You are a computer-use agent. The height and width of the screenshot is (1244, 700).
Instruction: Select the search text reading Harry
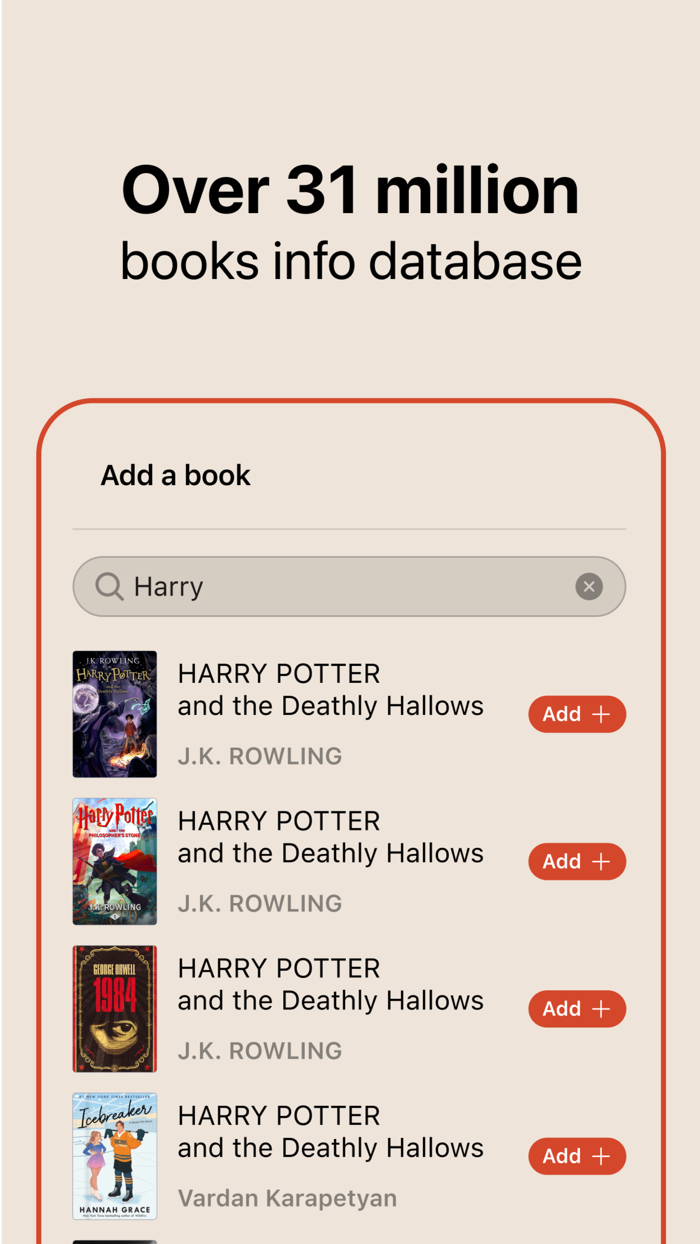tap(168, 587)
